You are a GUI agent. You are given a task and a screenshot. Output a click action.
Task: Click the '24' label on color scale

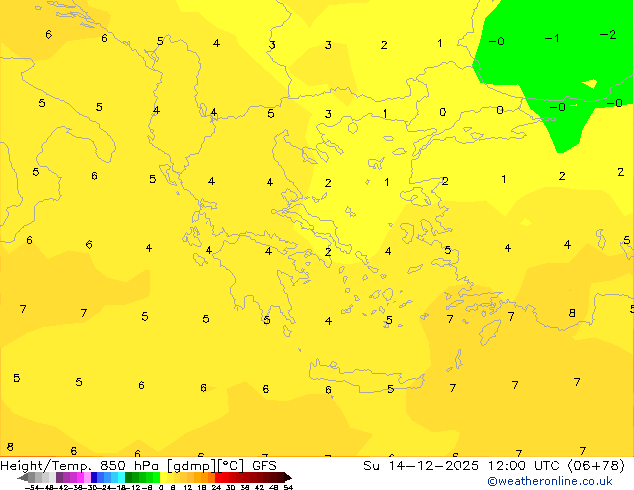point(216,487)
